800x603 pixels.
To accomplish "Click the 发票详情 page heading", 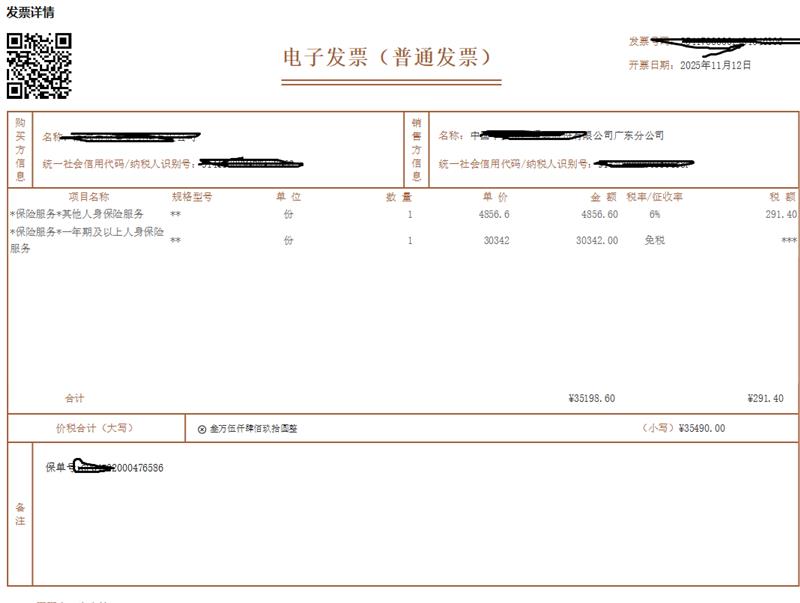I will click(31, 12).
